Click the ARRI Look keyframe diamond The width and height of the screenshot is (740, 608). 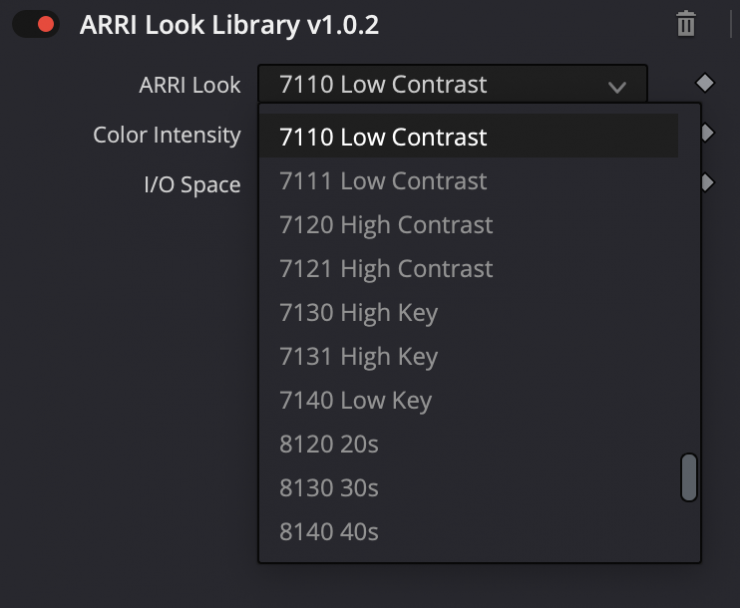705,83
